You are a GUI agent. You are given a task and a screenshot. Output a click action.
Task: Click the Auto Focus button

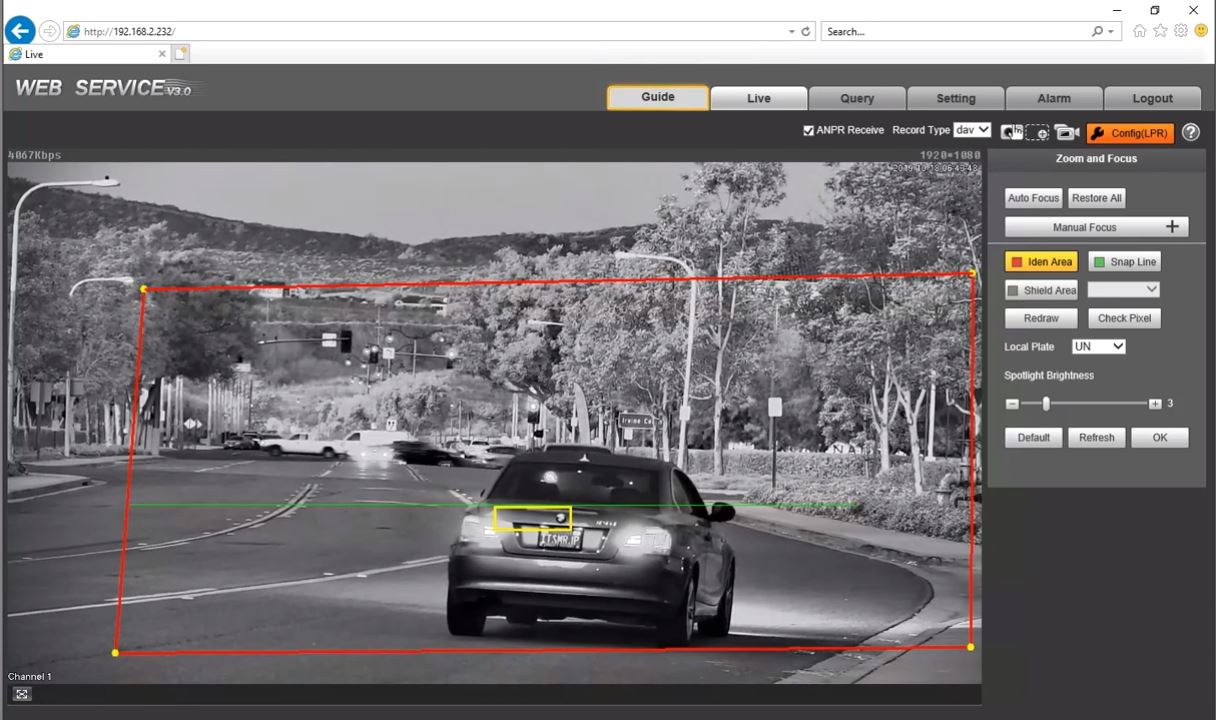click(1033, 198)
